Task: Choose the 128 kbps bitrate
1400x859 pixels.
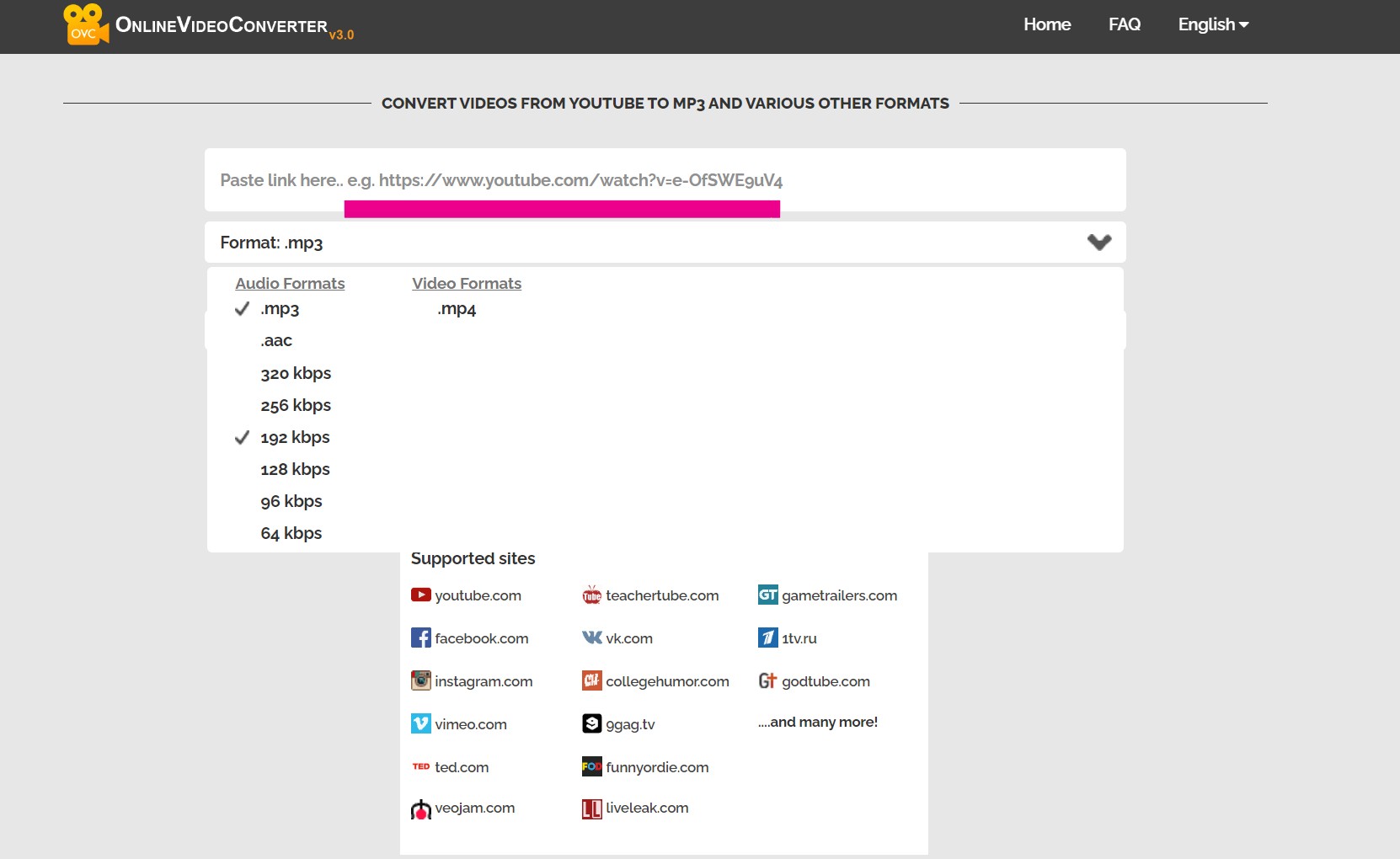Action: click(295, 469)
